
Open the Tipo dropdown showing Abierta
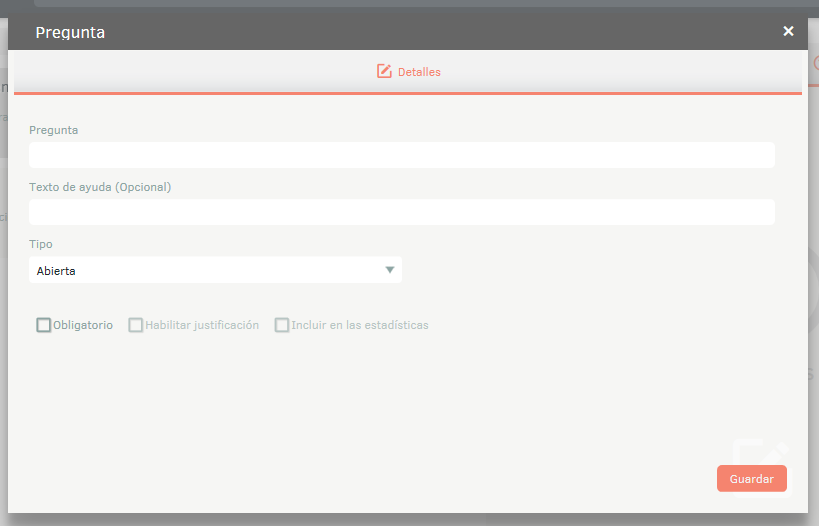pos(215,270)
